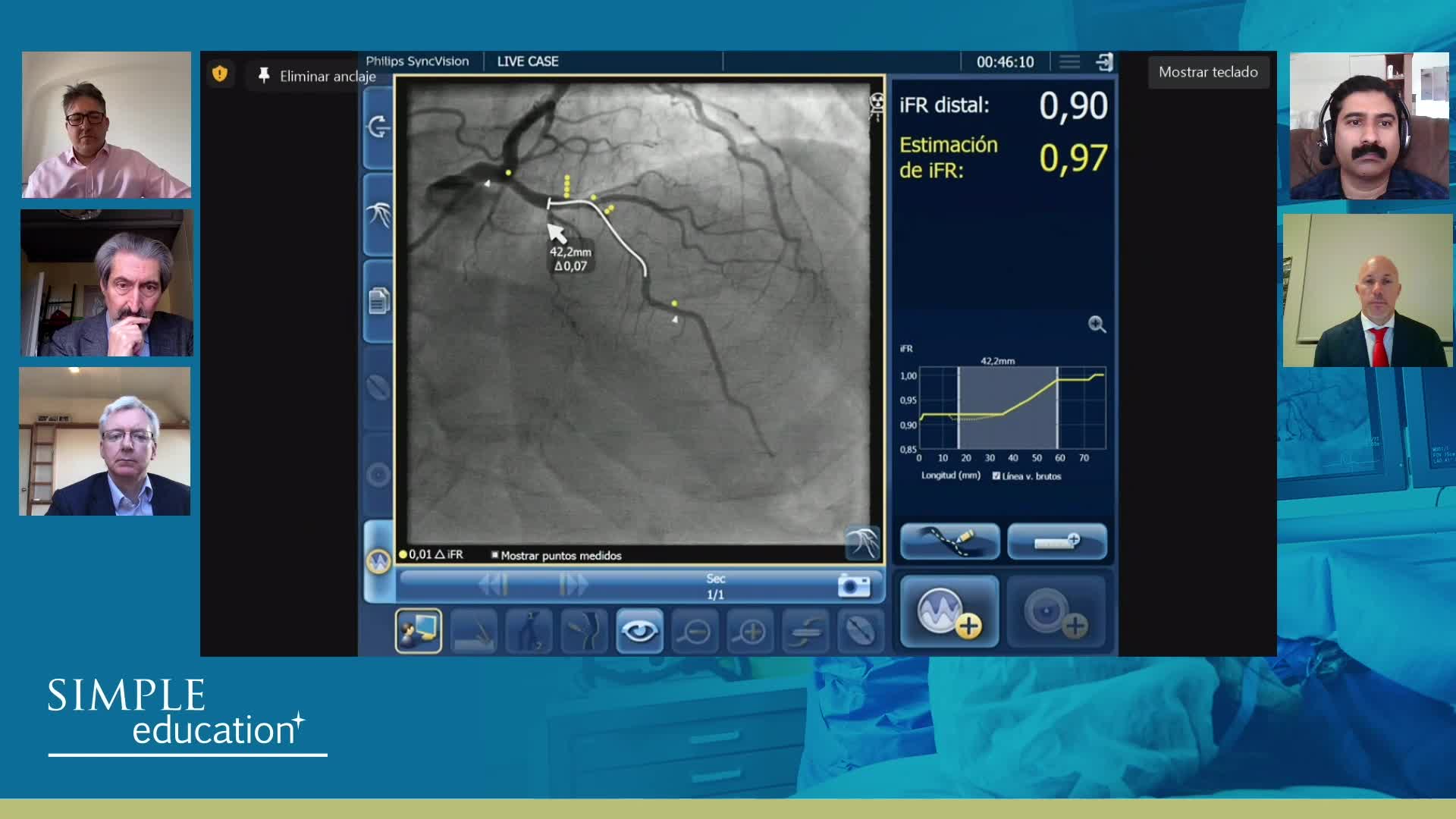Select the LIVE CASE header tab

[x=528, y=61]
